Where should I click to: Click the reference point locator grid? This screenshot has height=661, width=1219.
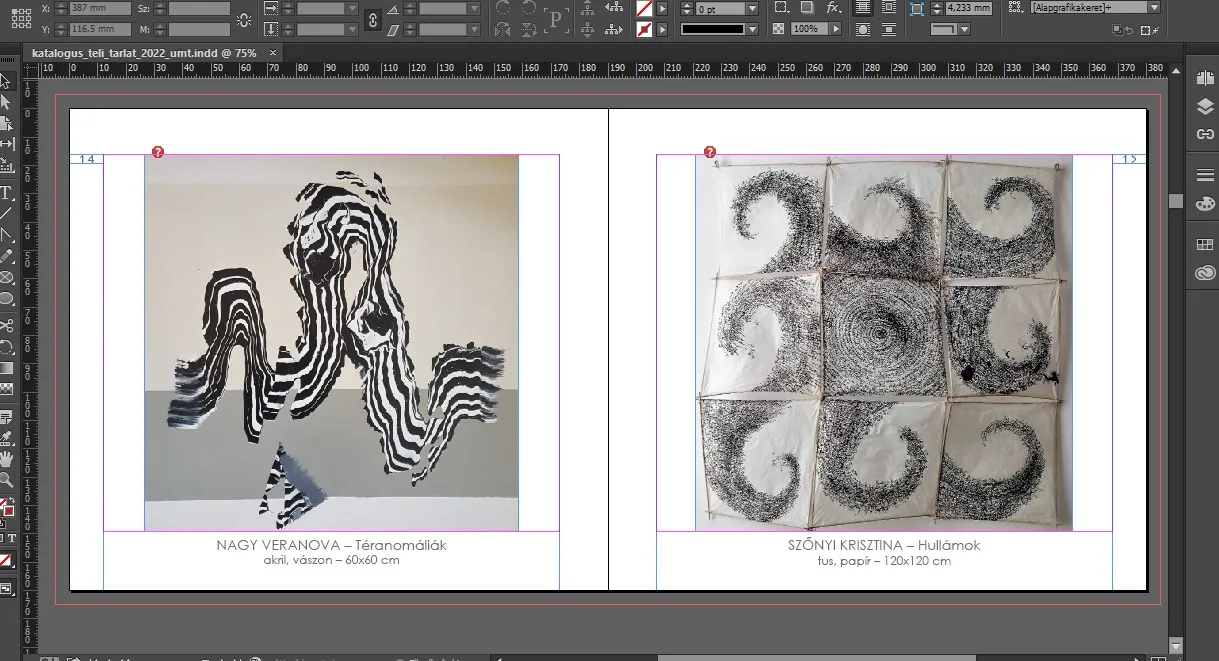click(x=19, y=18)
